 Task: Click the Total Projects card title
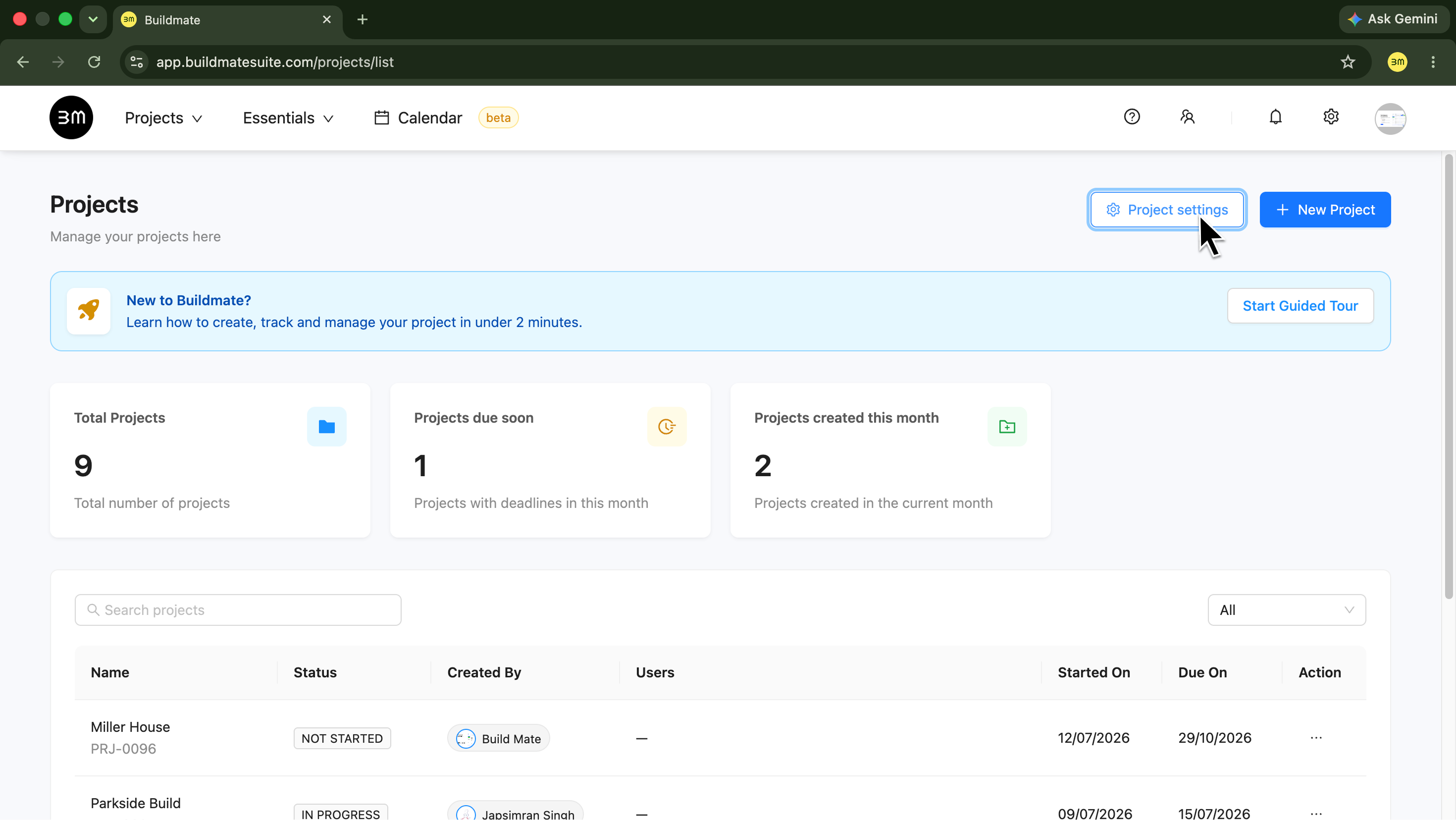pos(120,418)
